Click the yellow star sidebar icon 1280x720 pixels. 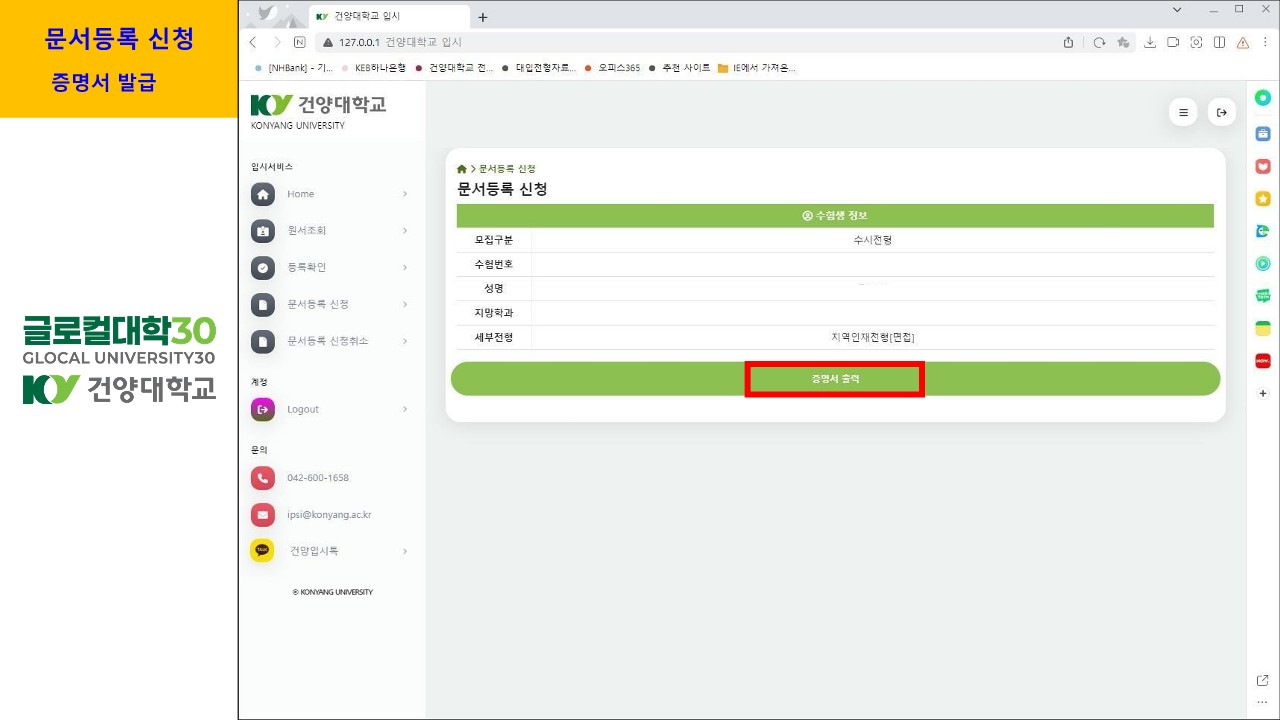(x=1263, y=199)
